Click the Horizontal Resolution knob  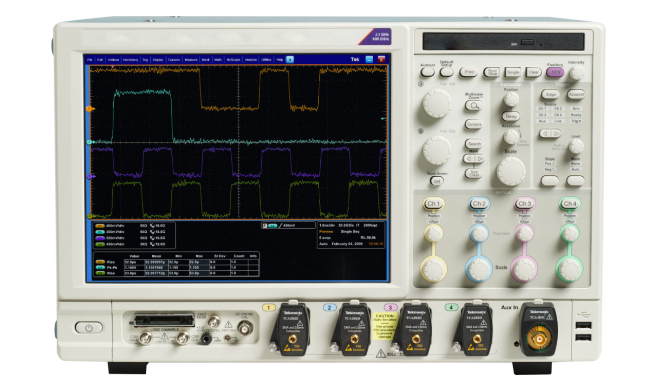pos(511,136)
